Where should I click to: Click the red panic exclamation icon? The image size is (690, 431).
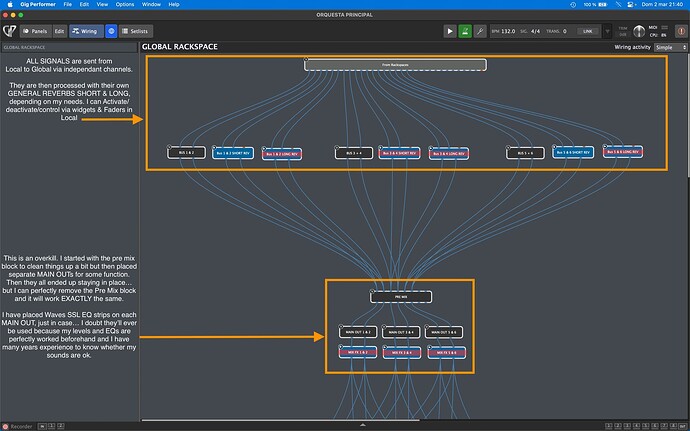click(x=682, y=31)
